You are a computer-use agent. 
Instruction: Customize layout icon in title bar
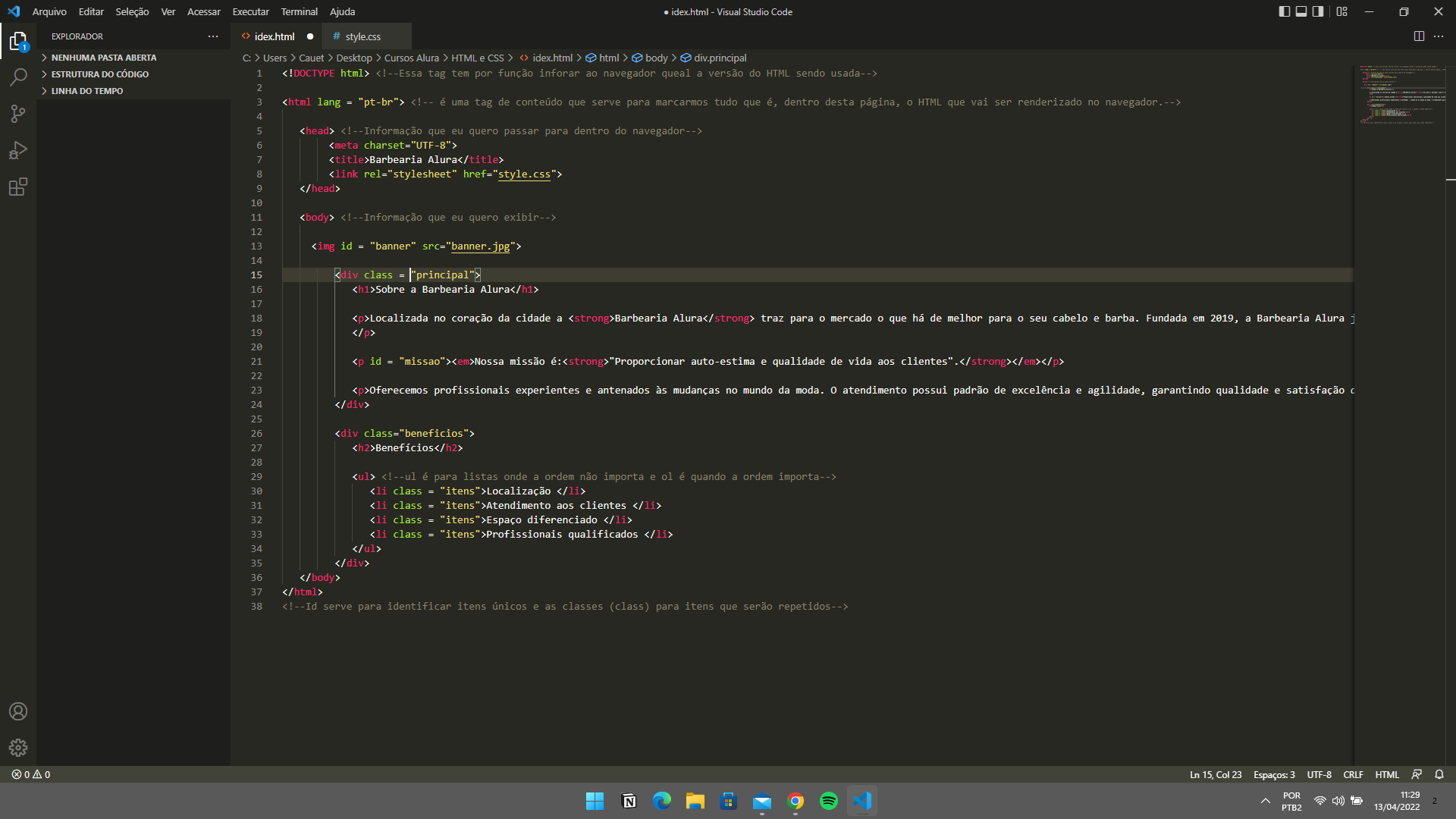coord(1342,11)
